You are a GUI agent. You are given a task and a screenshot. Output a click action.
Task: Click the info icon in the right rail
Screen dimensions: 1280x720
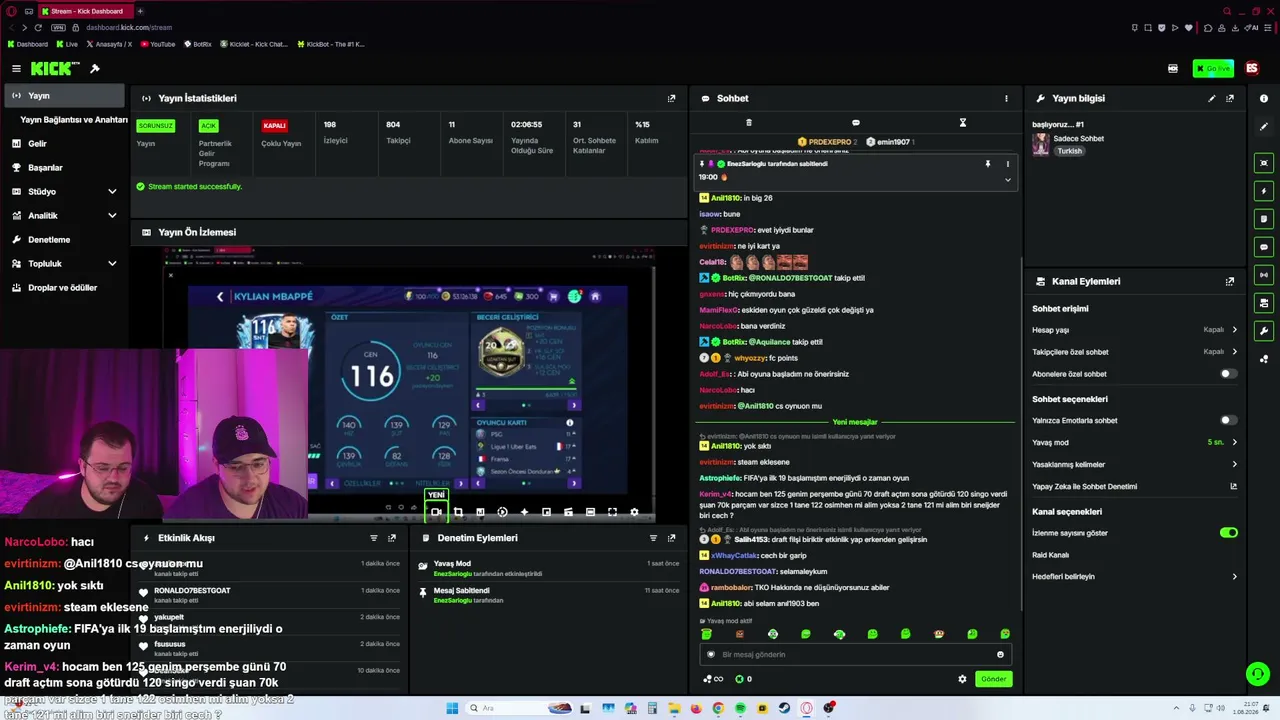click(x=1264, y=98)
